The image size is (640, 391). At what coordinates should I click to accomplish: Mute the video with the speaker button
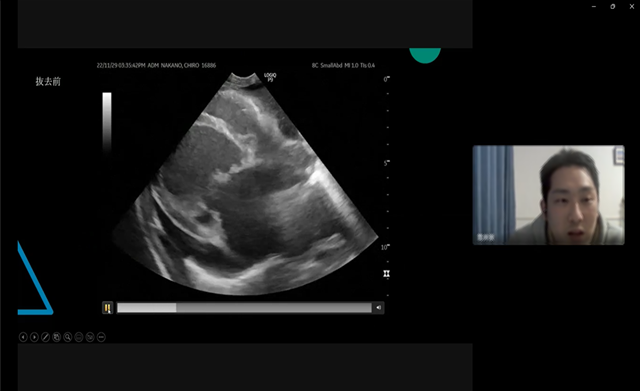378,308
